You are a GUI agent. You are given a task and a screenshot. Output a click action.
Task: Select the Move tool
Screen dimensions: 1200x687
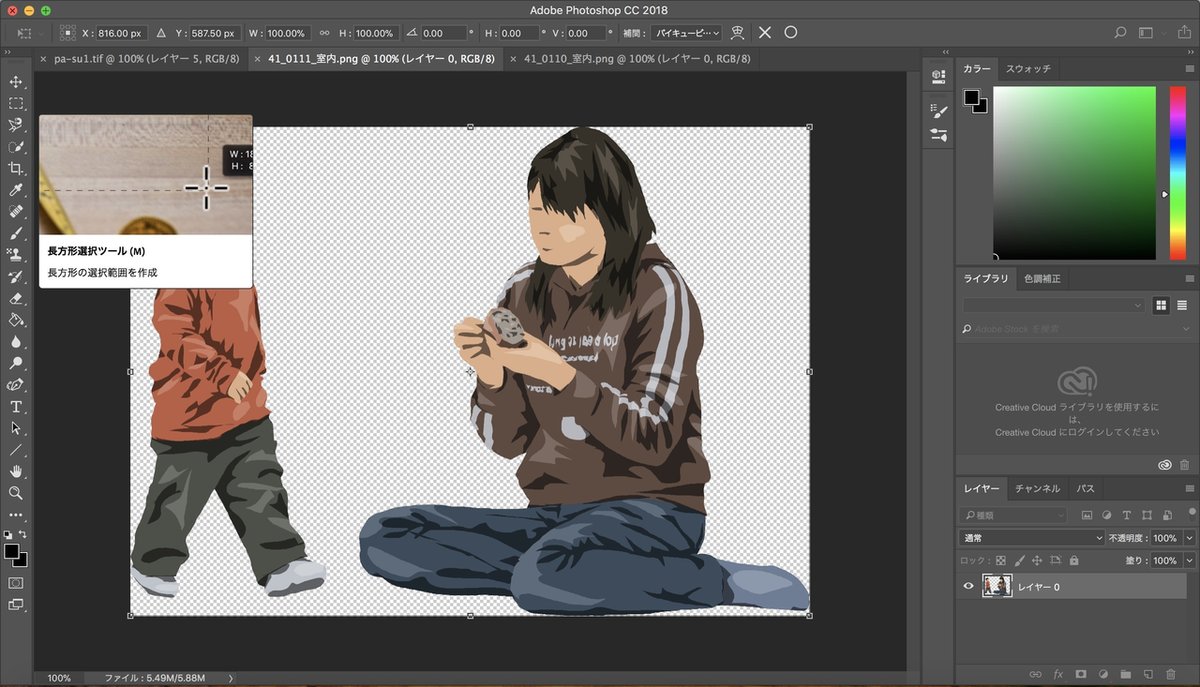(x=16, y=81)
